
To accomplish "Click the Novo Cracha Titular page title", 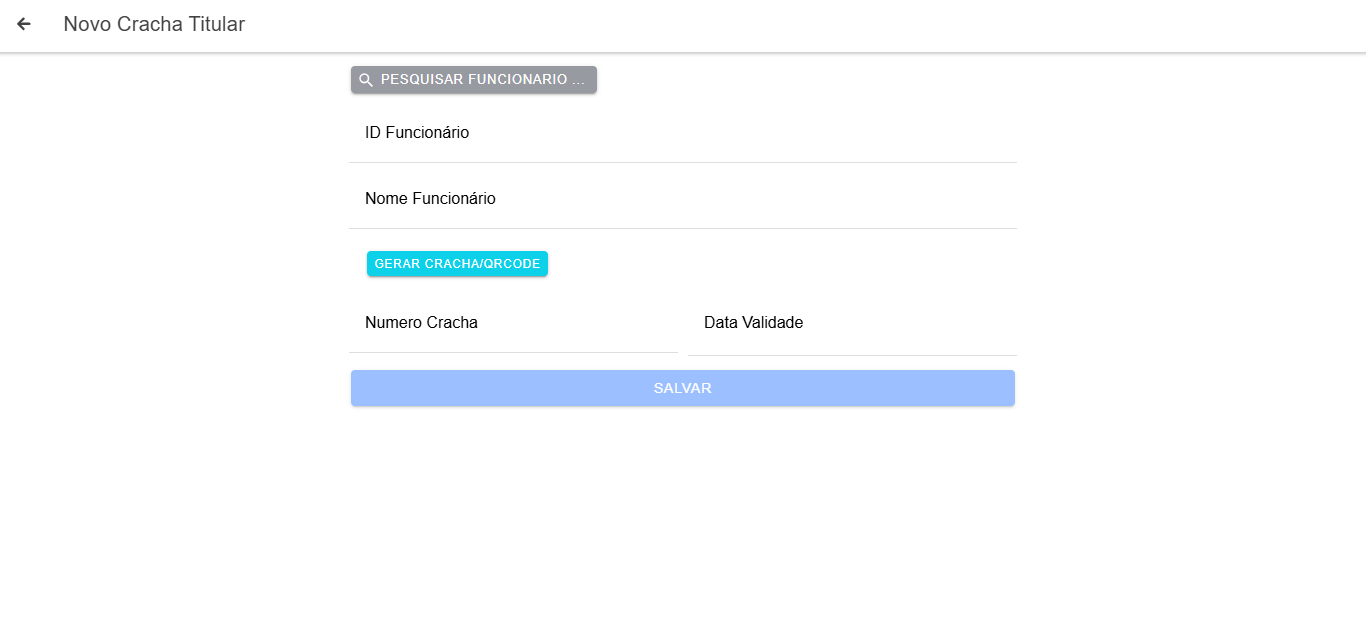I will [x=154, y=24].
